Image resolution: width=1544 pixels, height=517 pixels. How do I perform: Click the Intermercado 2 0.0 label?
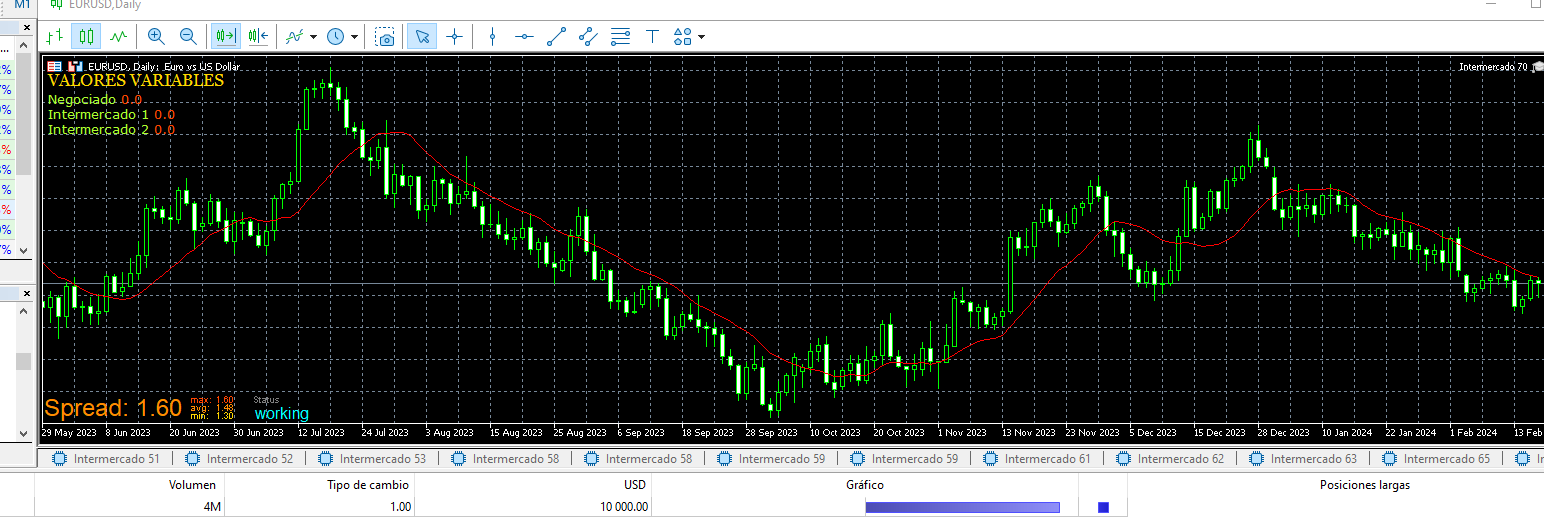click(111, 130)
